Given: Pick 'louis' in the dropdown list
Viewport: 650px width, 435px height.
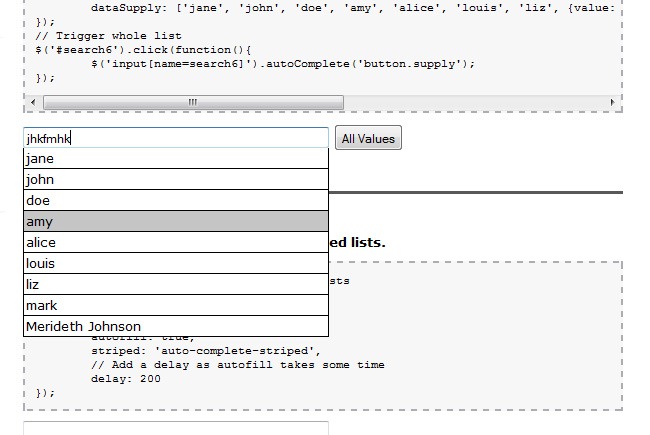Looking at the screenshot, I should 175,263.
